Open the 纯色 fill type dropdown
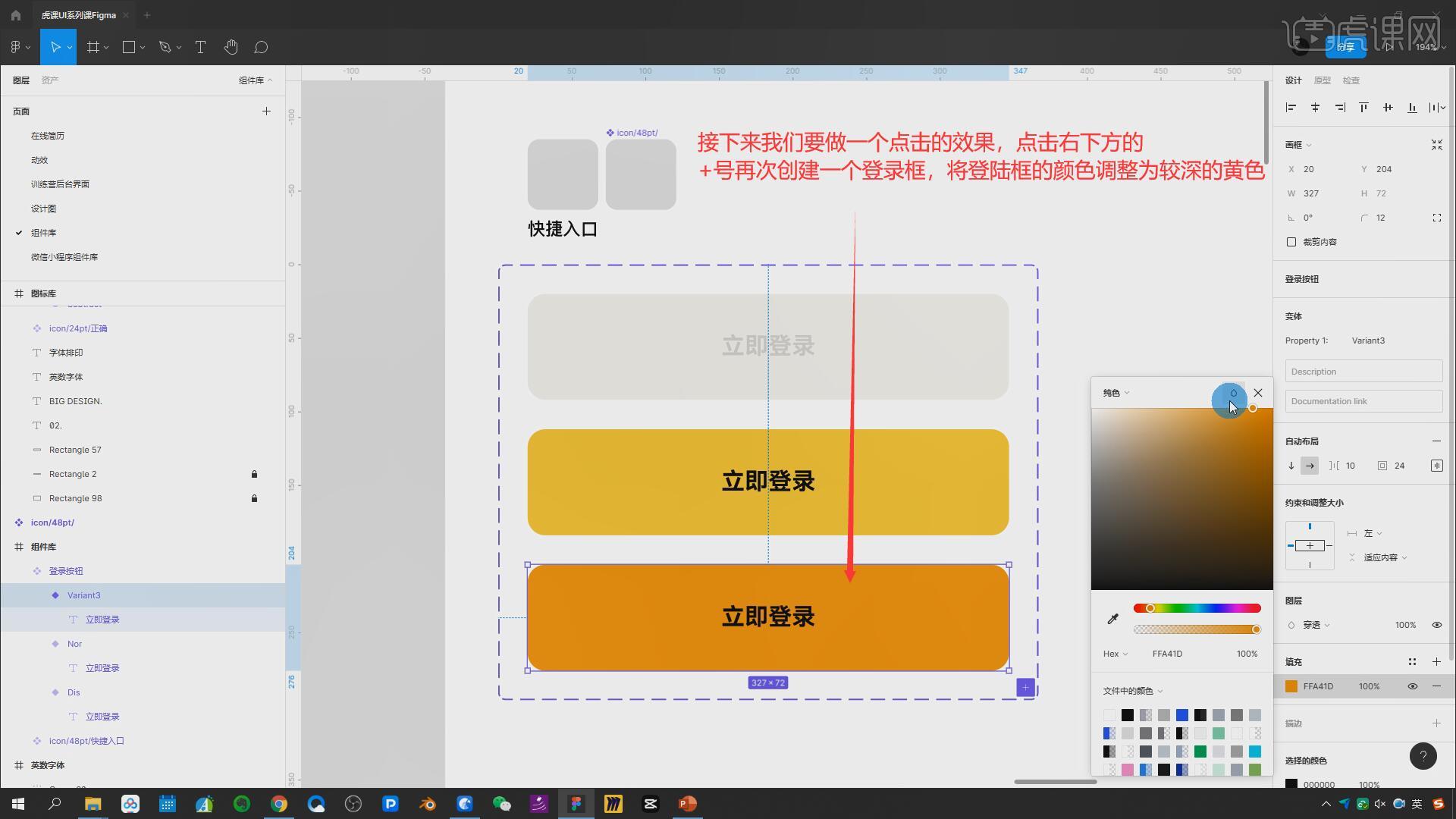Viewport: 1456px width, 819px height. [1116, 393]
